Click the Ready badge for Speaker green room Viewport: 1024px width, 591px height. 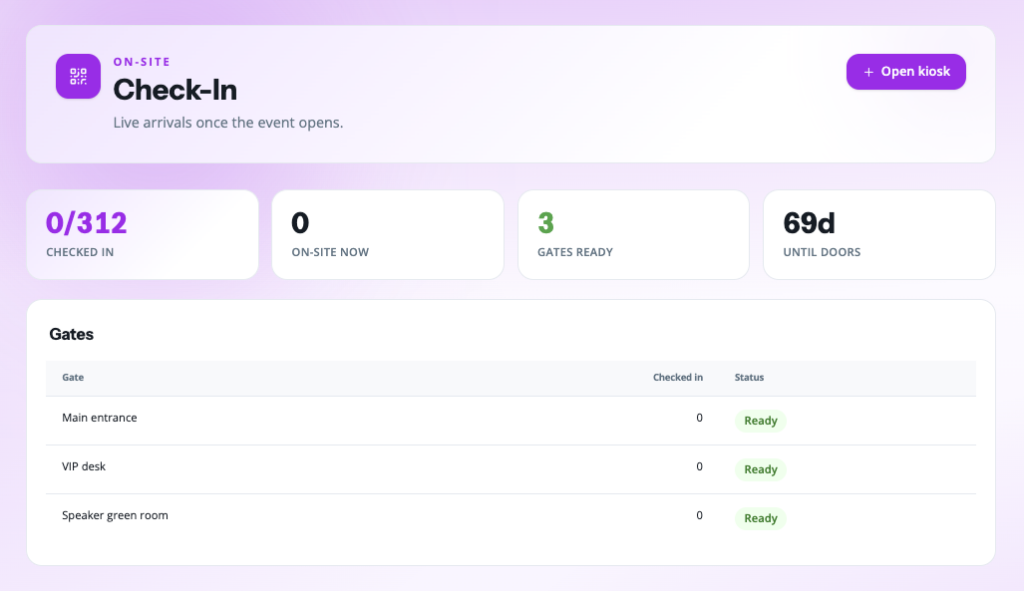[x=761, y=518]
